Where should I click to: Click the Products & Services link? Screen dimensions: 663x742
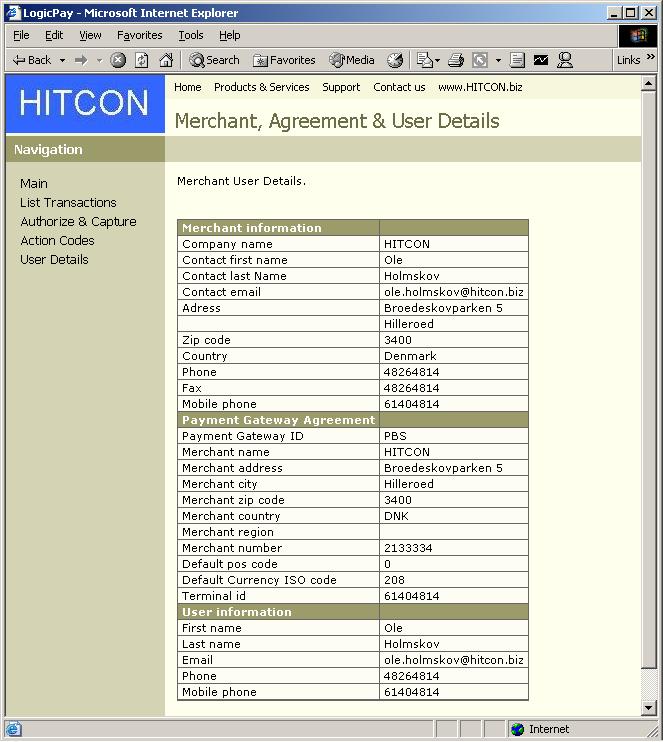[x=261, y=87]
